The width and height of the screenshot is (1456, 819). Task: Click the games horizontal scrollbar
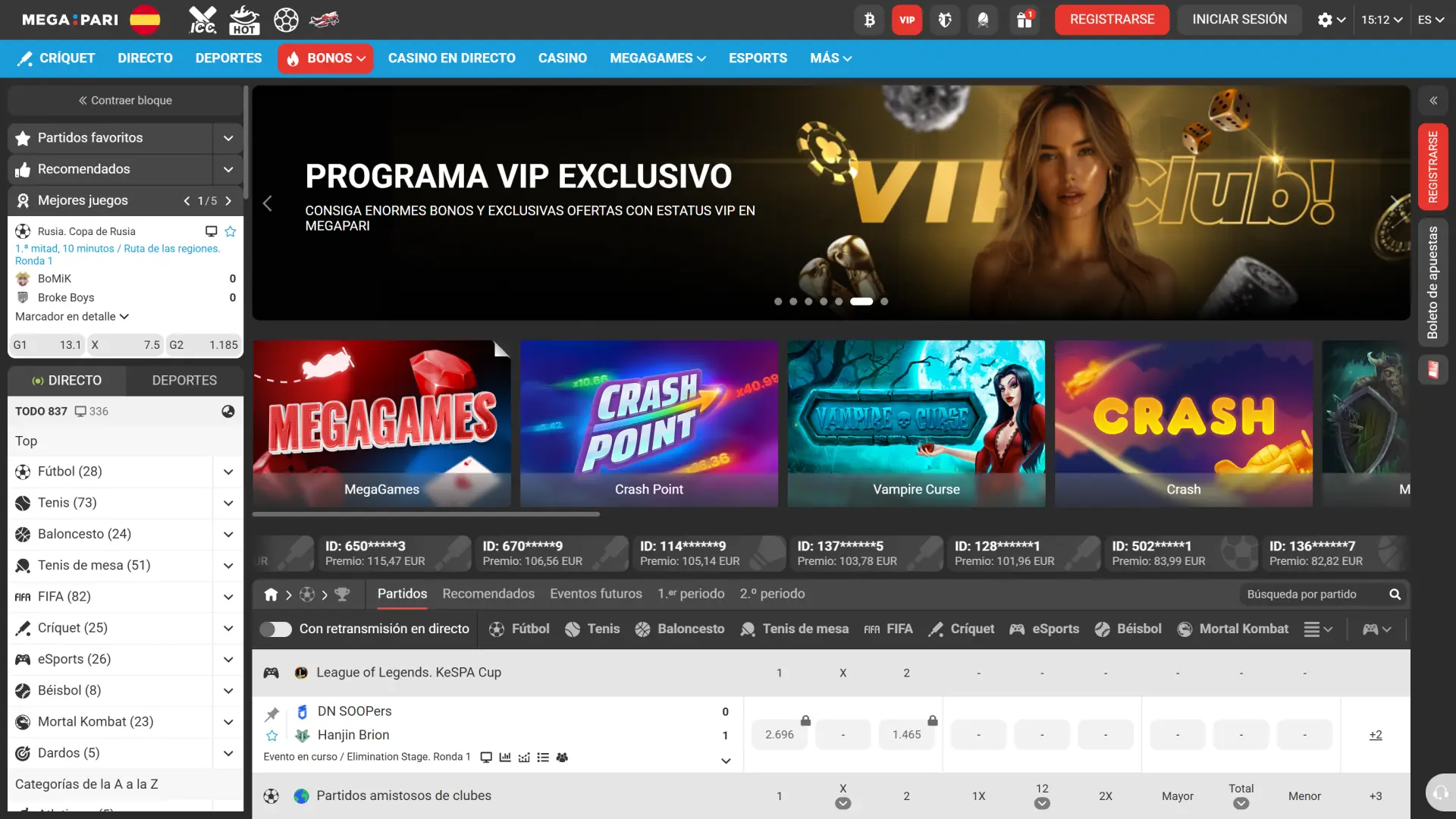point(426,514)
